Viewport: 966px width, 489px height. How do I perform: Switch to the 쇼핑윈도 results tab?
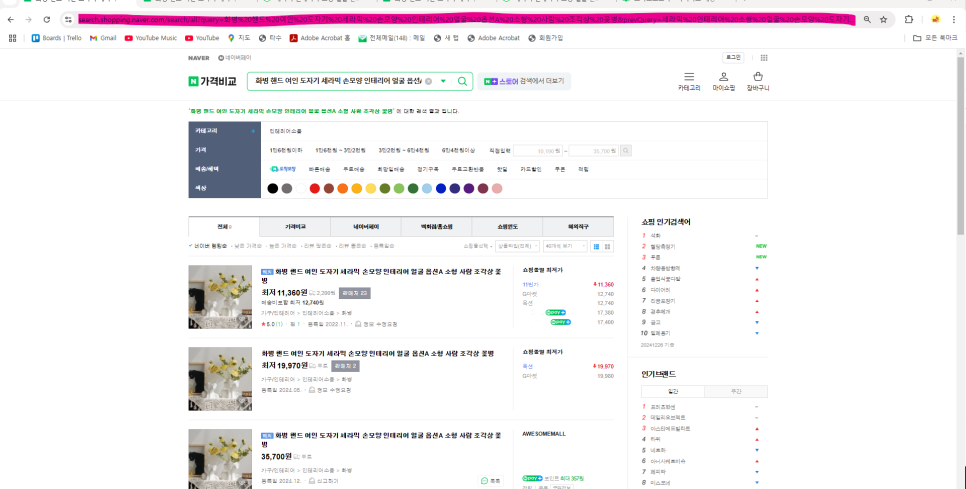[508, 227]
